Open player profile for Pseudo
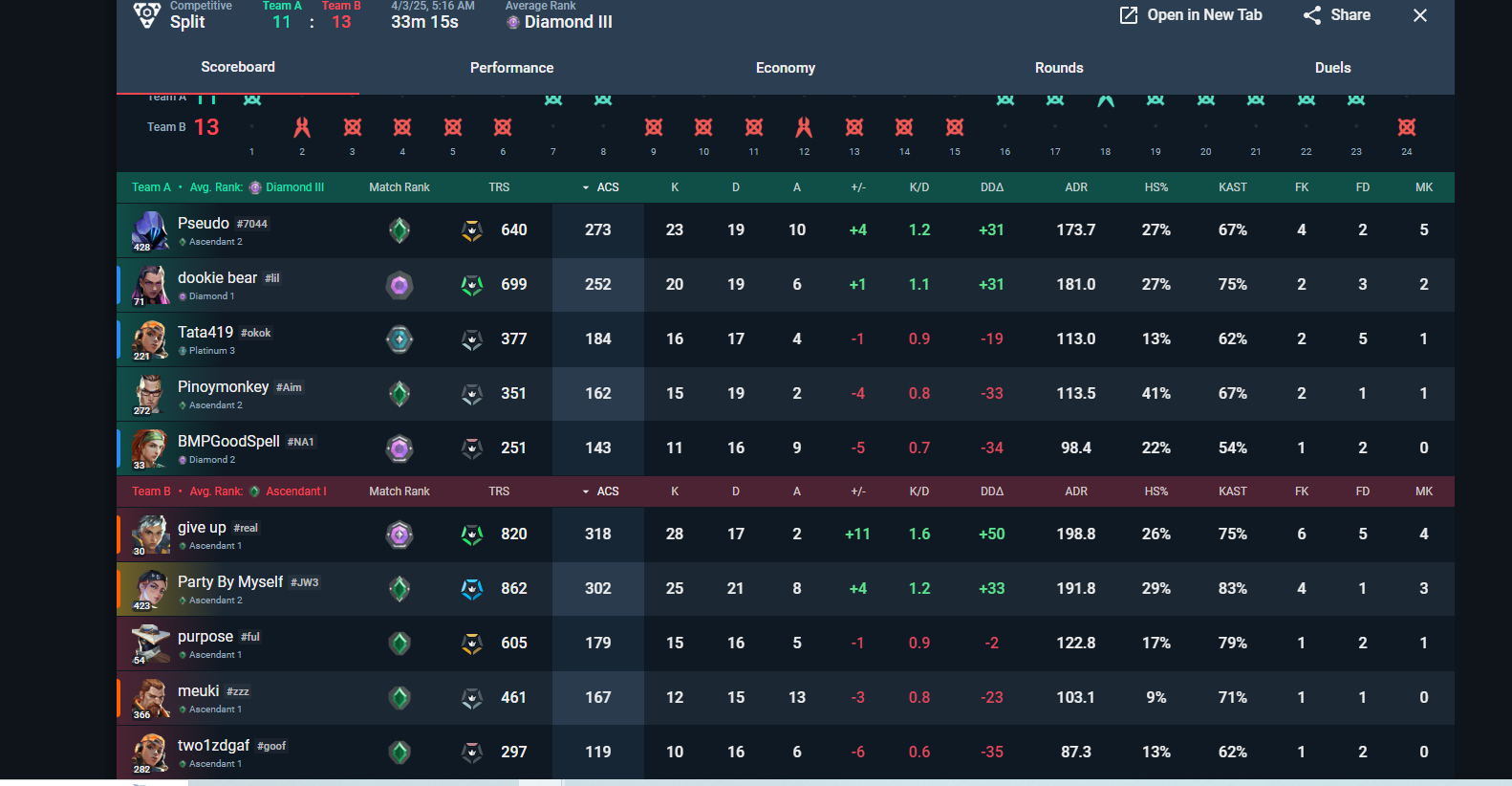The width and height of the screenshot is (1512, 786). (204, 224)
